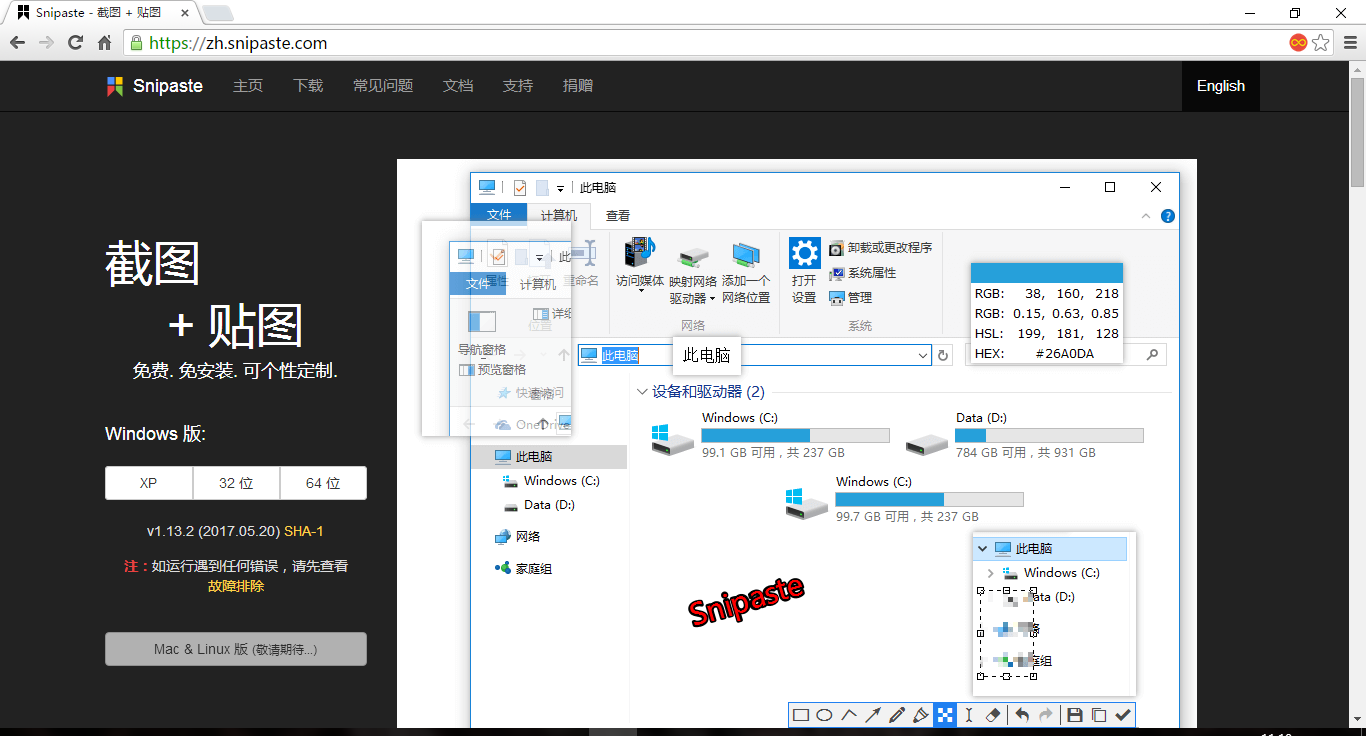Select the eraser tool
Viewport: 1366px width, 736px height.
993,715
